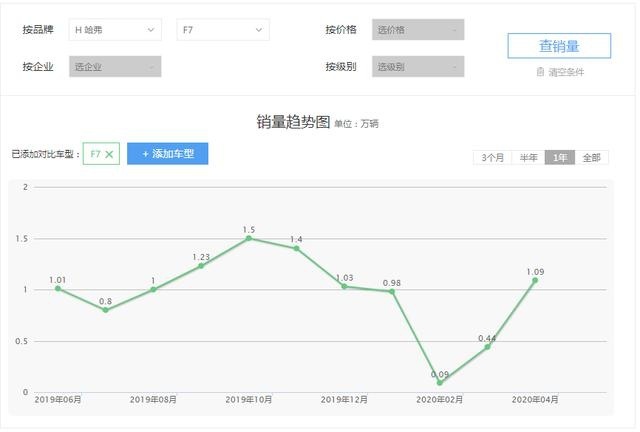640x432 pixels.
Task: Click the 按级别 filter label
Action: coord(341,67)
